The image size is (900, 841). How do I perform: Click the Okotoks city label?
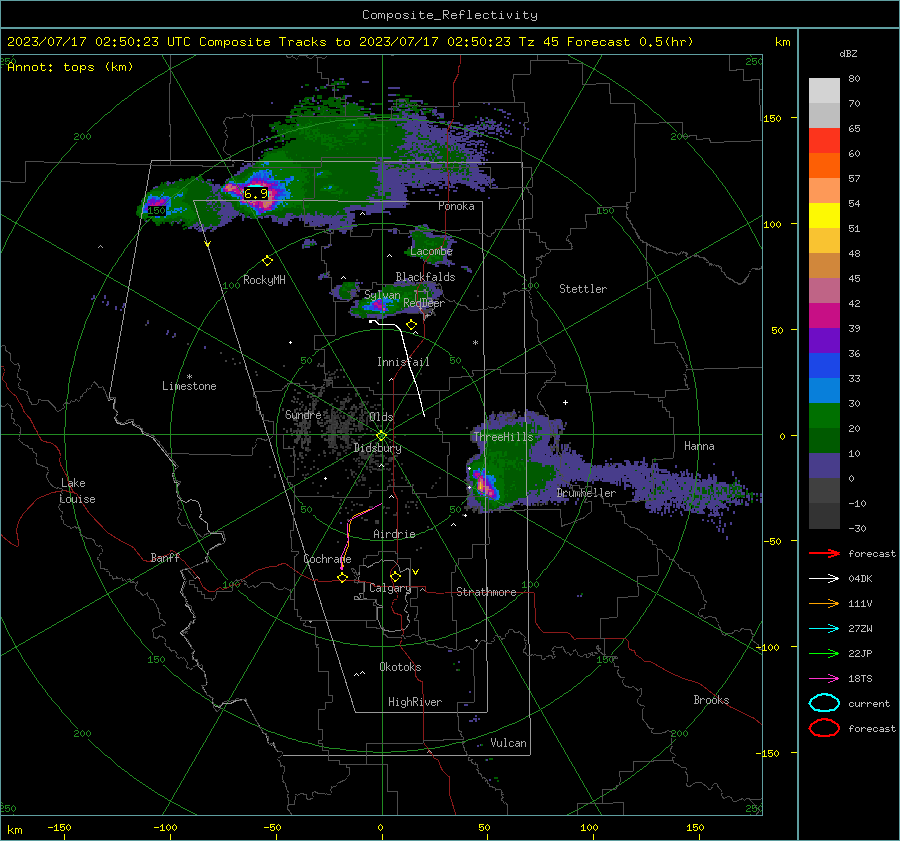point(400,667)
